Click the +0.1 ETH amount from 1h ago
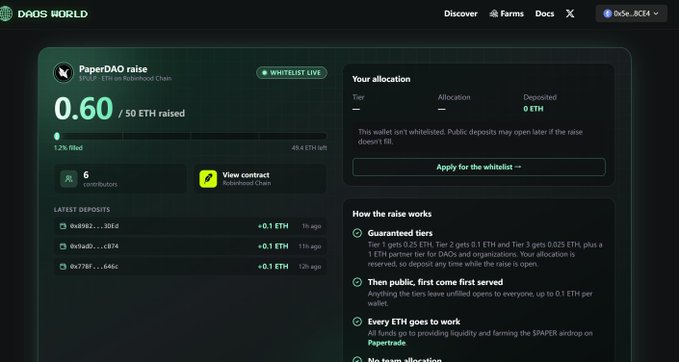The height and width of the screenshot is (362, 679). tap(273, 226)
